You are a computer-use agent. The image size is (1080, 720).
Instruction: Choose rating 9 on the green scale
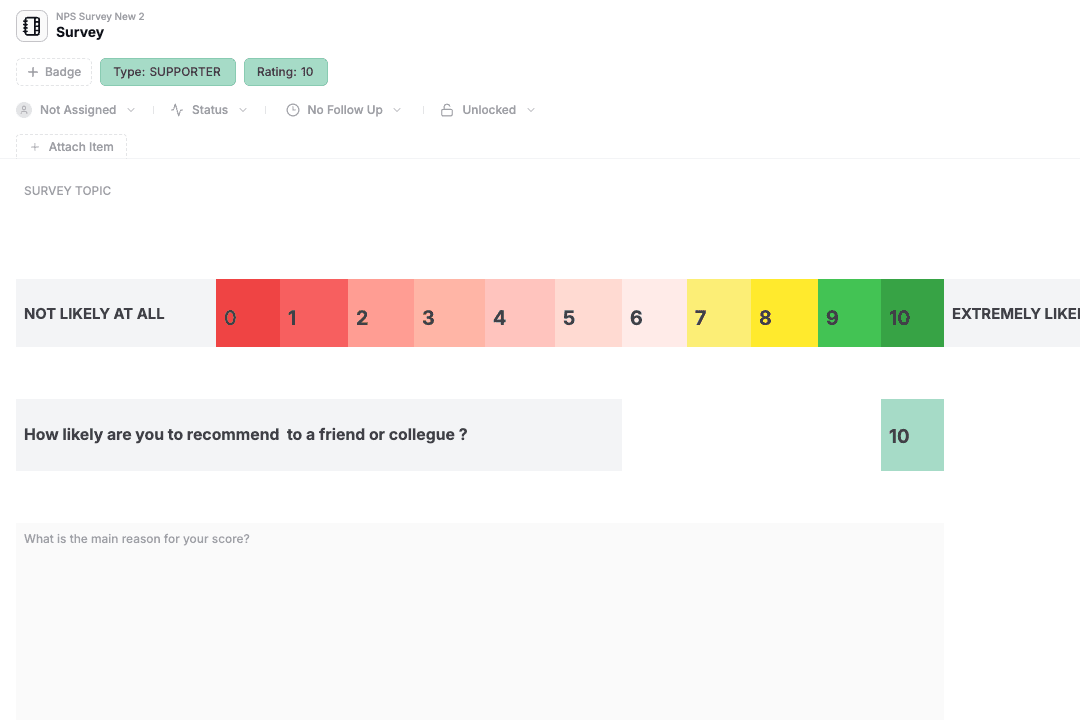849,313
